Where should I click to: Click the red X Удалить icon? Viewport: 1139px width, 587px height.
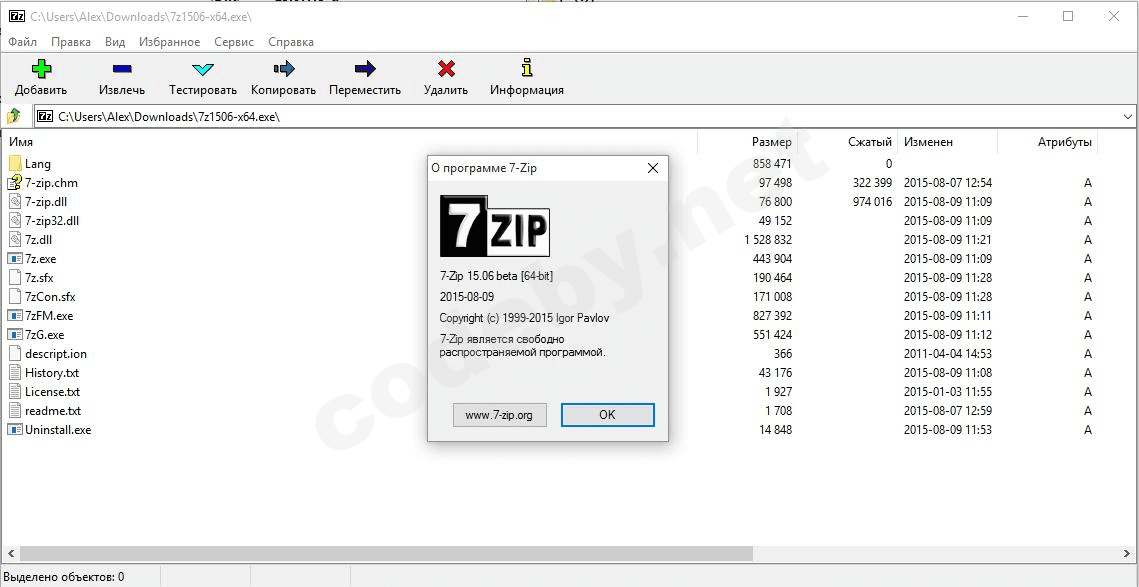pyautogui.click(x=446, y=69)
